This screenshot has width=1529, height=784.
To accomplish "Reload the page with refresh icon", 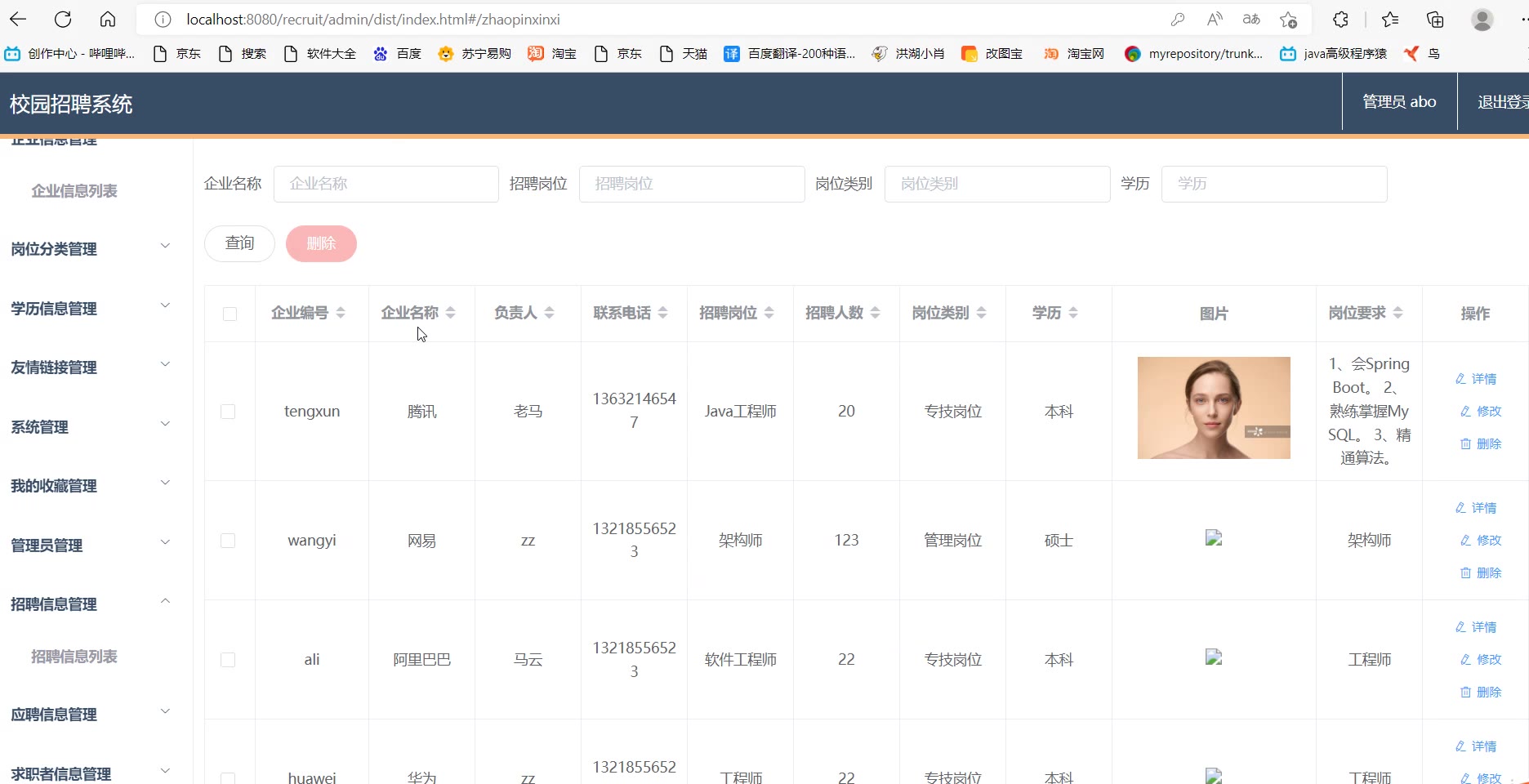I will pos(63,20).
